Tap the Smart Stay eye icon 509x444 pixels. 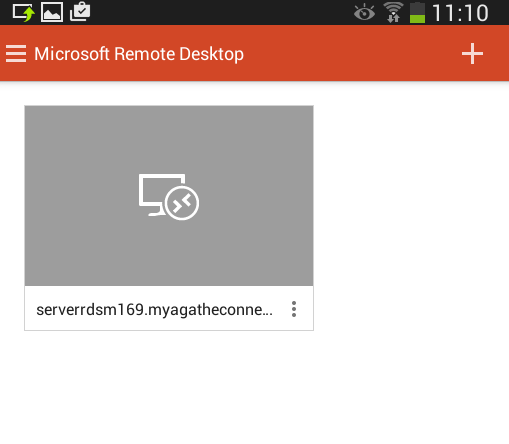[x=364, y=13]
